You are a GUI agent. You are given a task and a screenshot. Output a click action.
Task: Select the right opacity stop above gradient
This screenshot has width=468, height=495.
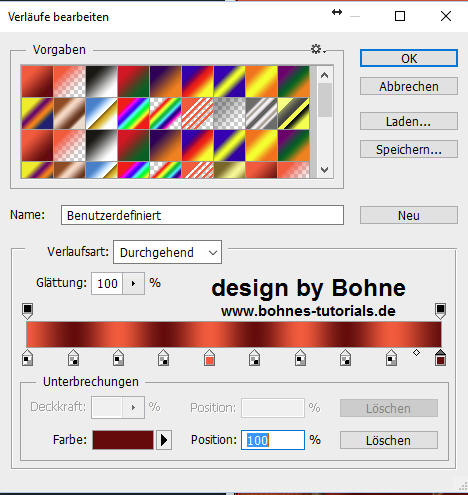point(440,311)
